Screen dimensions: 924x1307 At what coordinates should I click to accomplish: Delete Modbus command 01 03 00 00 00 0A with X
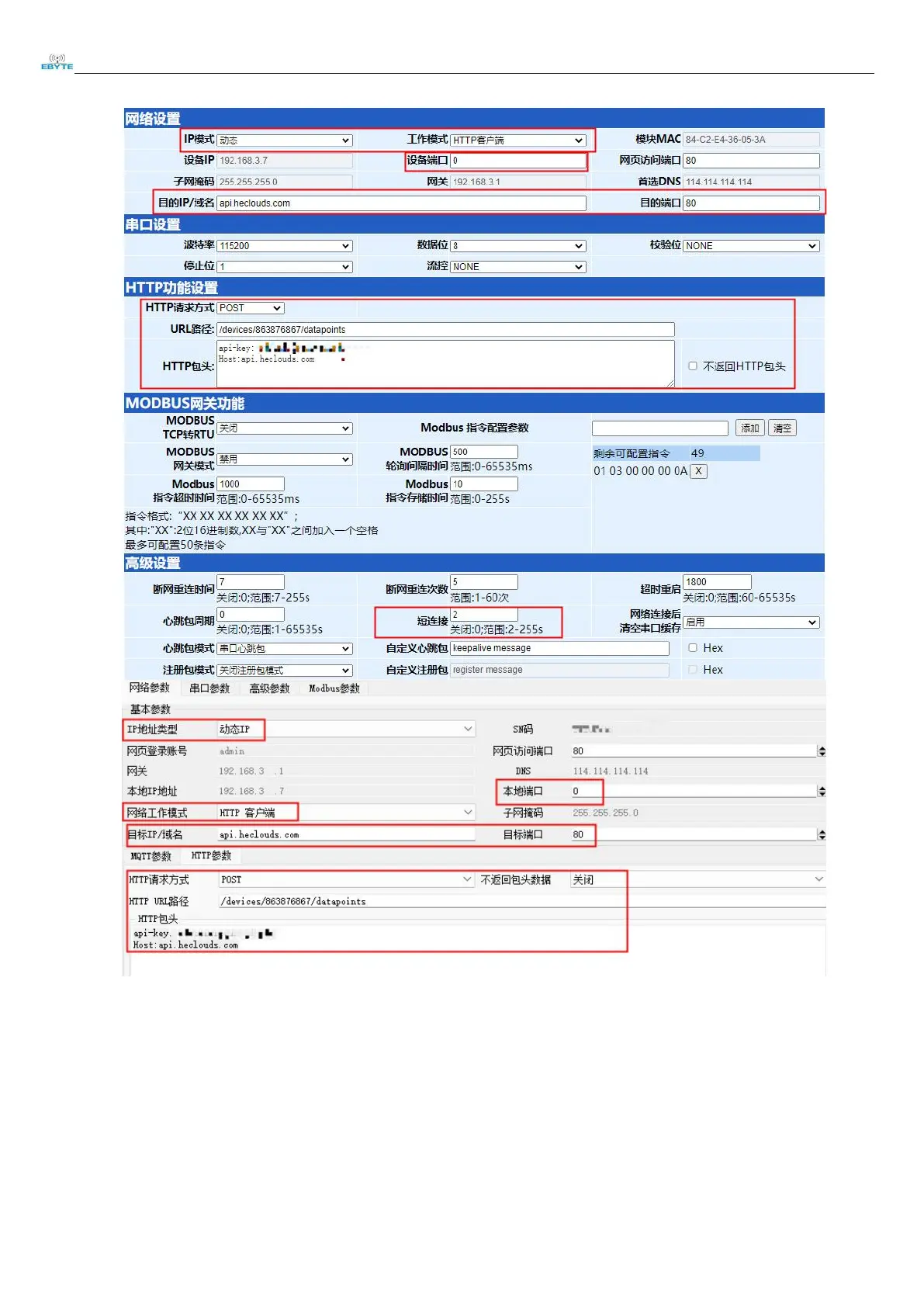pyautogui.click(x=699, y=471)
